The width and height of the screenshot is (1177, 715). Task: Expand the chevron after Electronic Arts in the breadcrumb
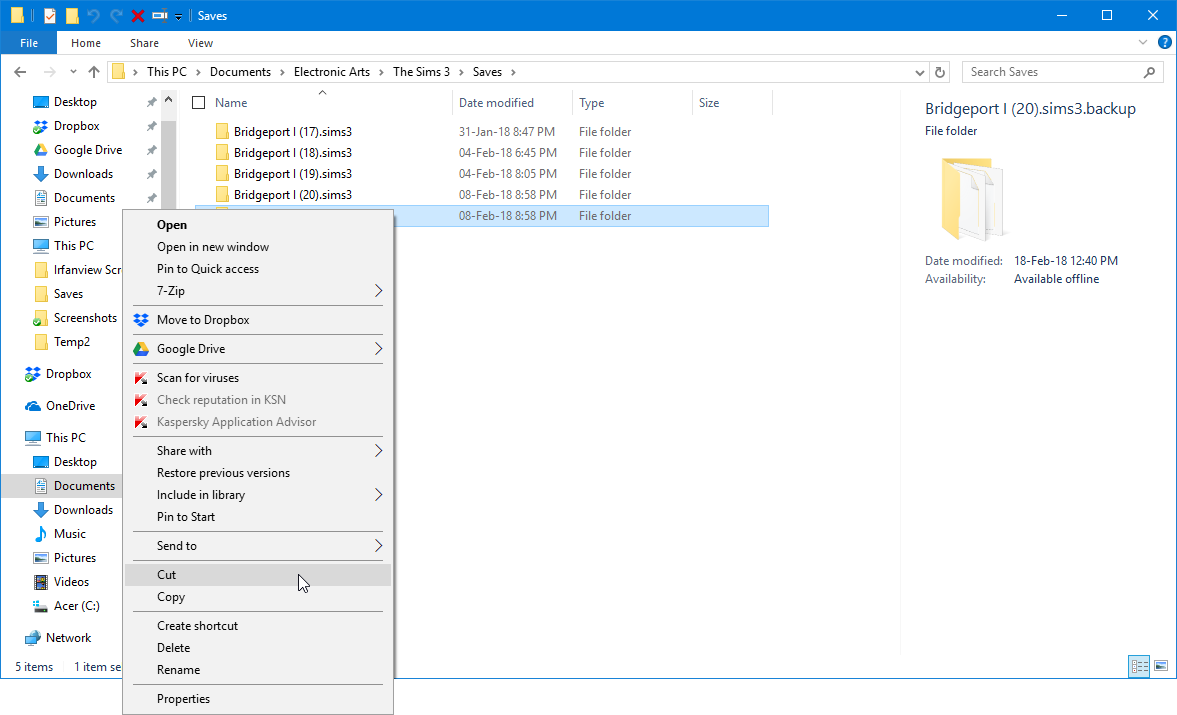click(381, 72)
